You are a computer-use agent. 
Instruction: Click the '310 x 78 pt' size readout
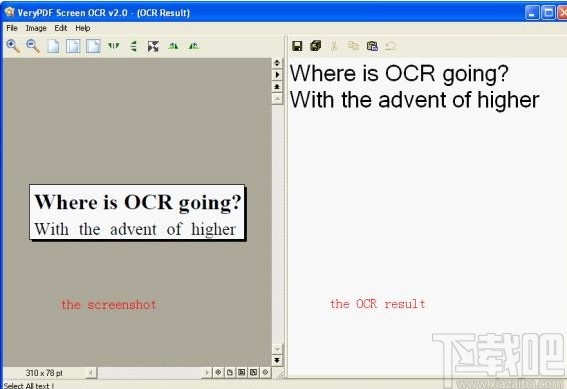pos(44,373)
